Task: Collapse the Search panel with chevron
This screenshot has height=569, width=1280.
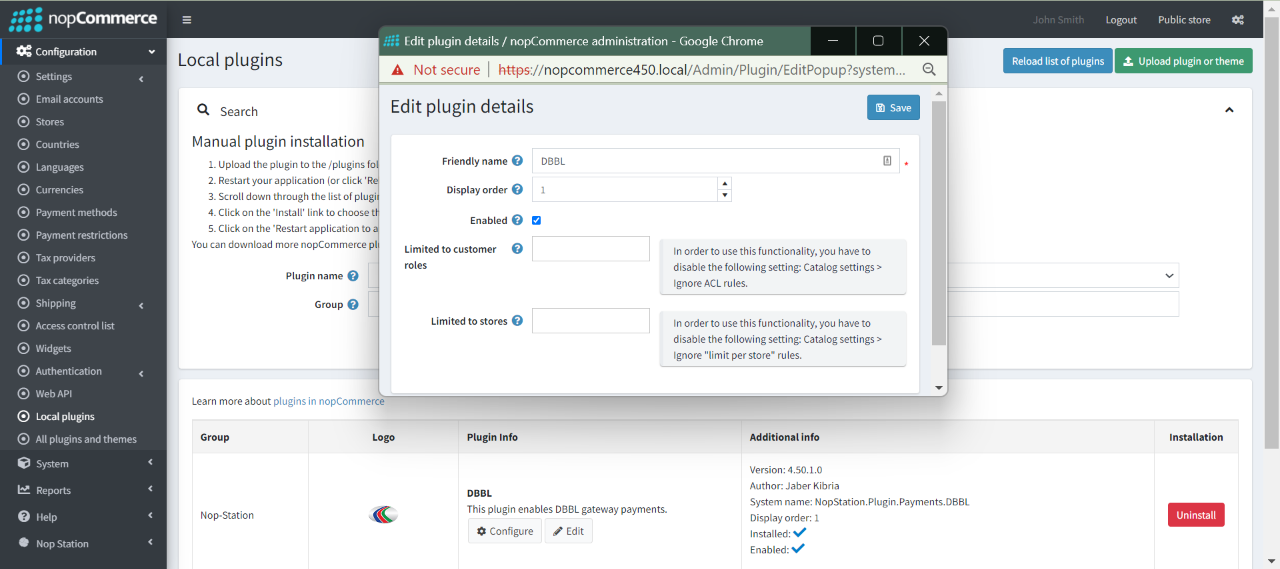Action: coord(1229,110)
